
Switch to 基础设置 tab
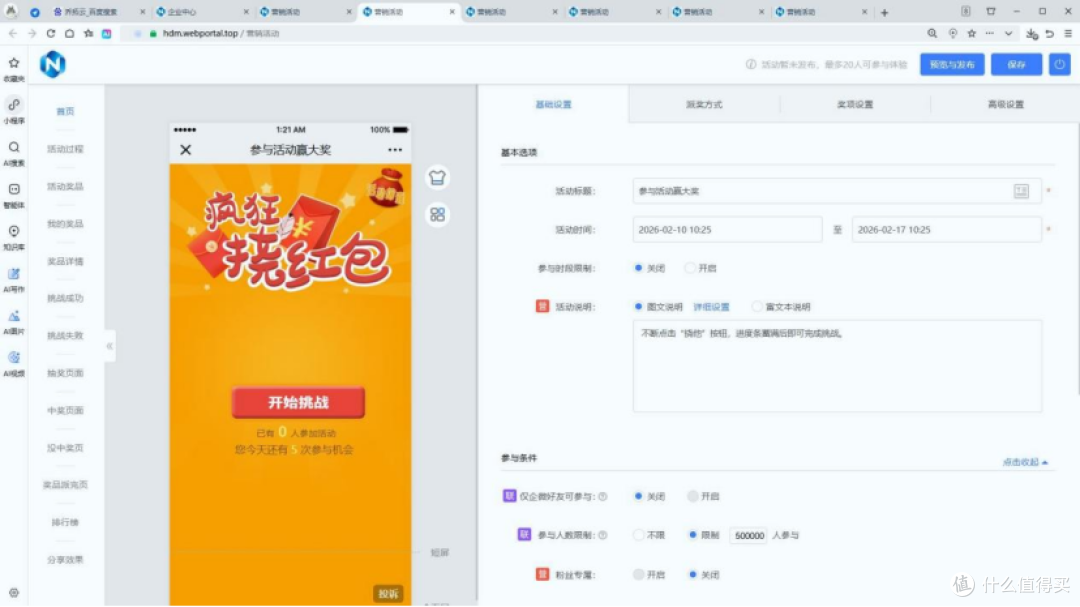[x=553, y=105]
